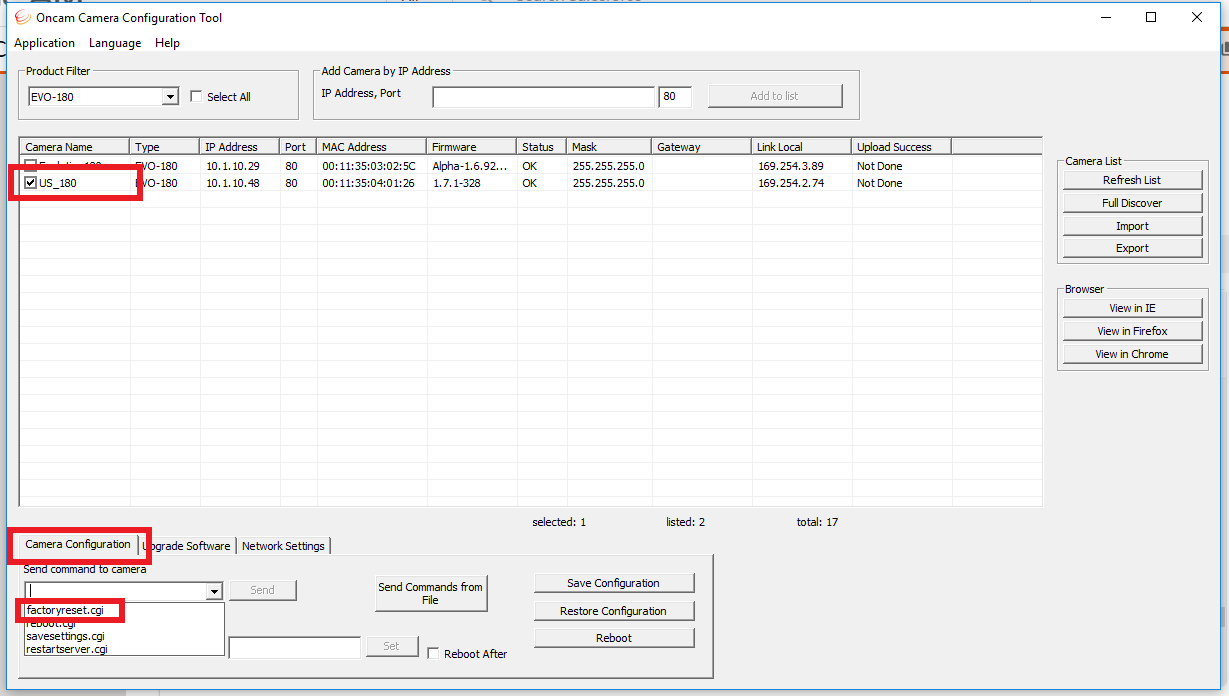This screenshot has height=696, width=1229.
Task: Sort by MAC Address column header
Action: coord(371,147)
